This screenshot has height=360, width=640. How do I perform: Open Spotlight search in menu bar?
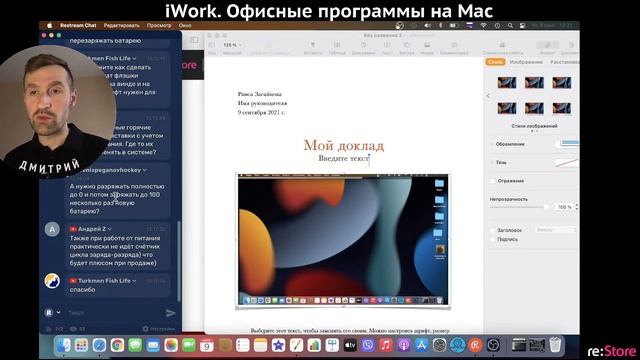(x=510, y=25)
